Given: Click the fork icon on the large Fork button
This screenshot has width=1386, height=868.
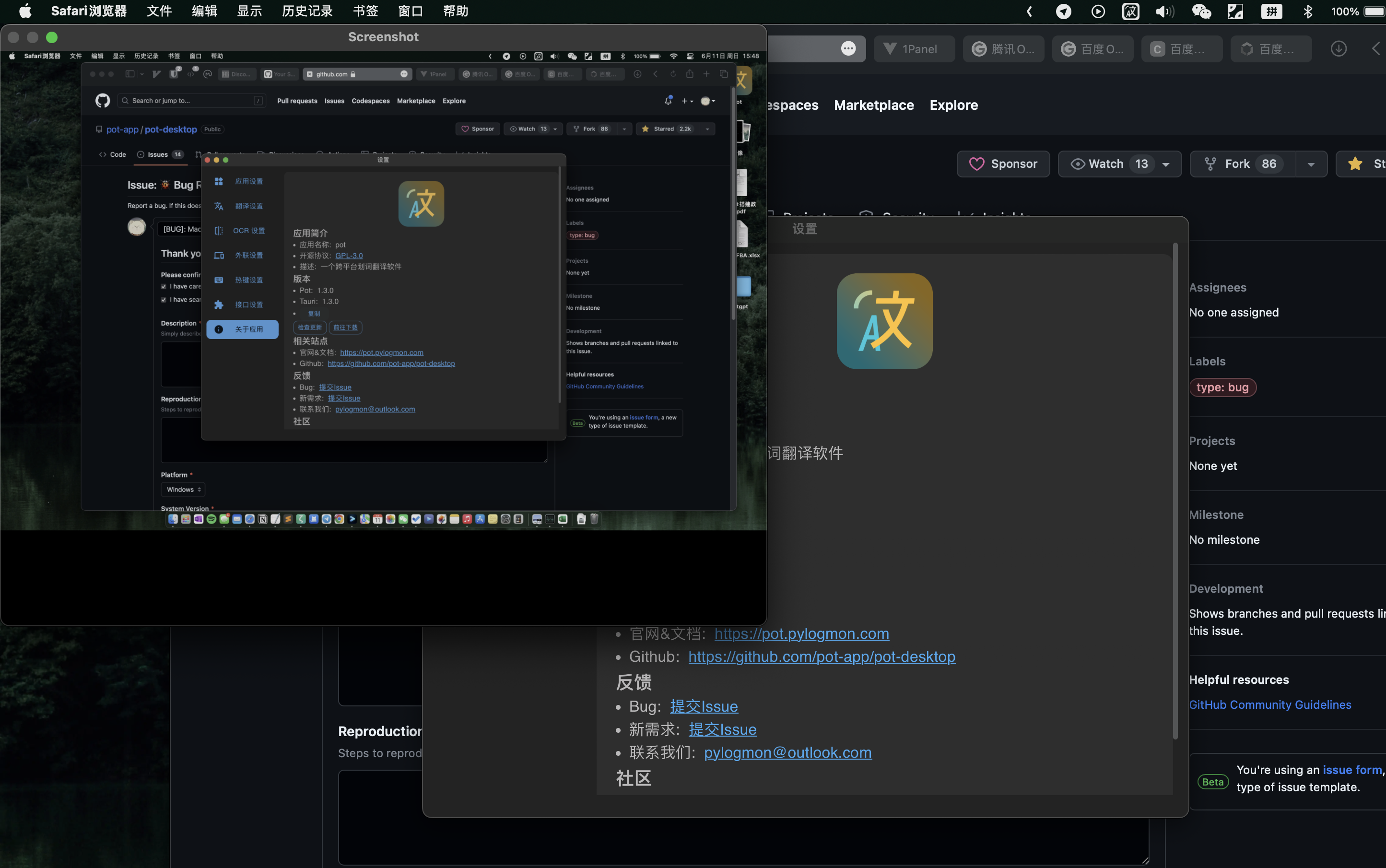Looking at the screenshot, I should [x=1210, y=164].
